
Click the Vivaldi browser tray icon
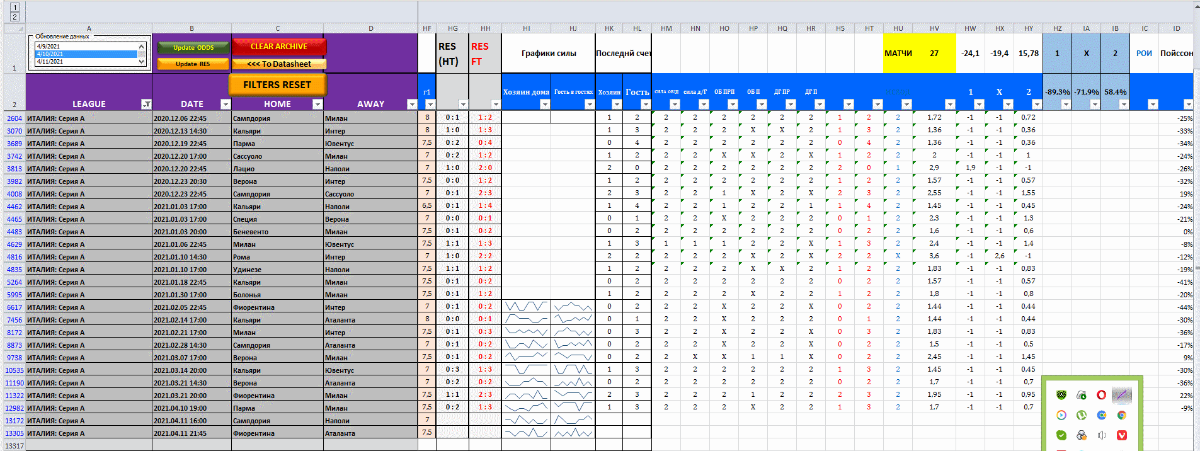click(x=1122, y=436)
